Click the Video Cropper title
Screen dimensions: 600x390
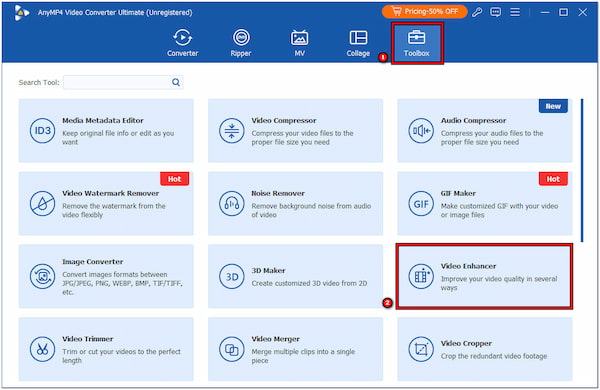tap(466, 343)
